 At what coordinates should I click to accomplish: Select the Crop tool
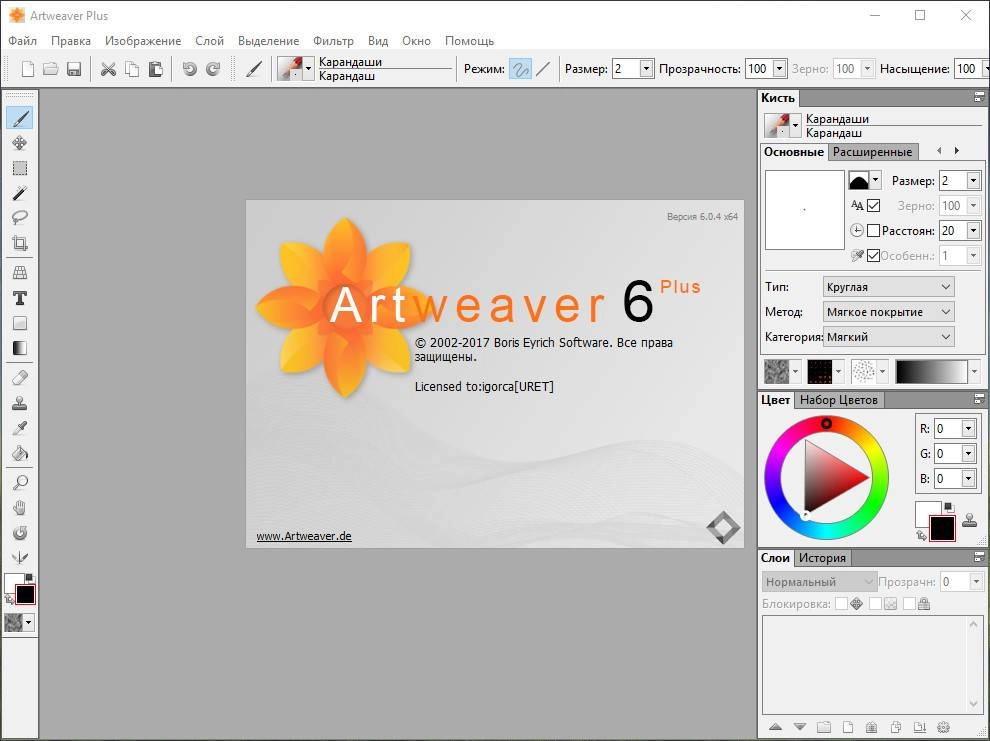tap(20, 243)
